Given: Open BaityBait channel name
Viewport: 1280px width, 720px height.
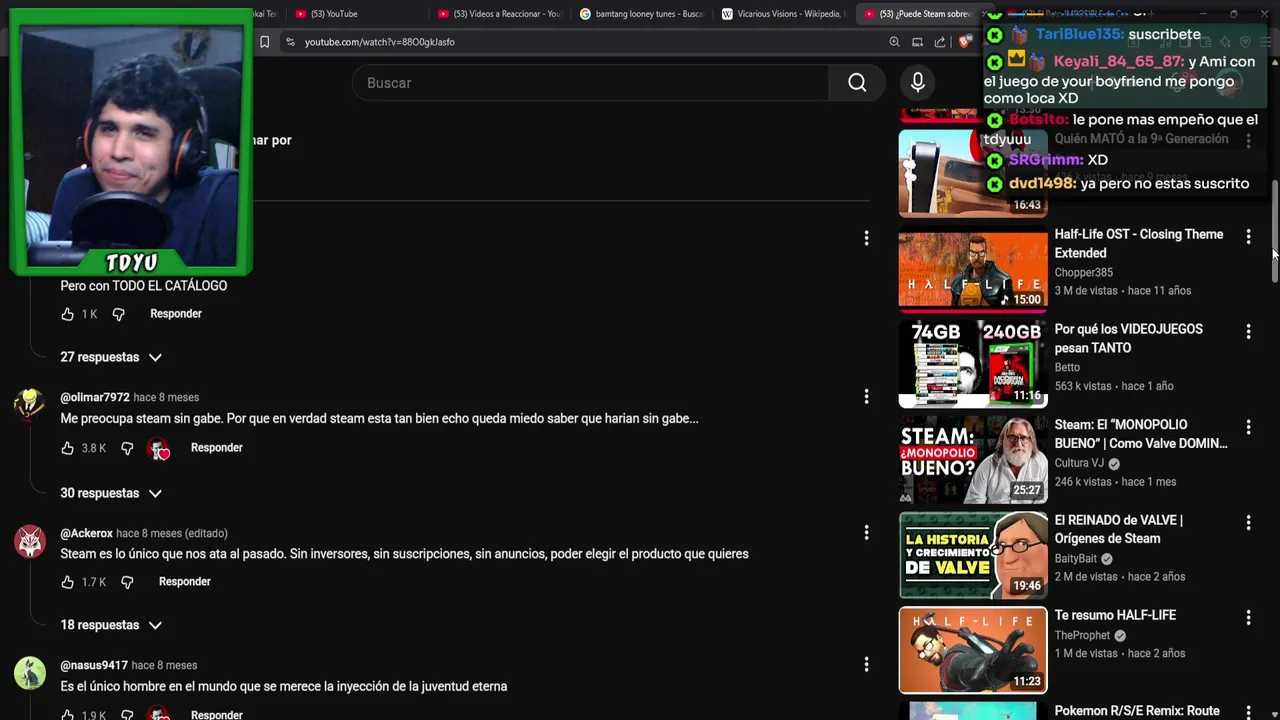Looking at the screenshot, I should tap(1075, 559).
